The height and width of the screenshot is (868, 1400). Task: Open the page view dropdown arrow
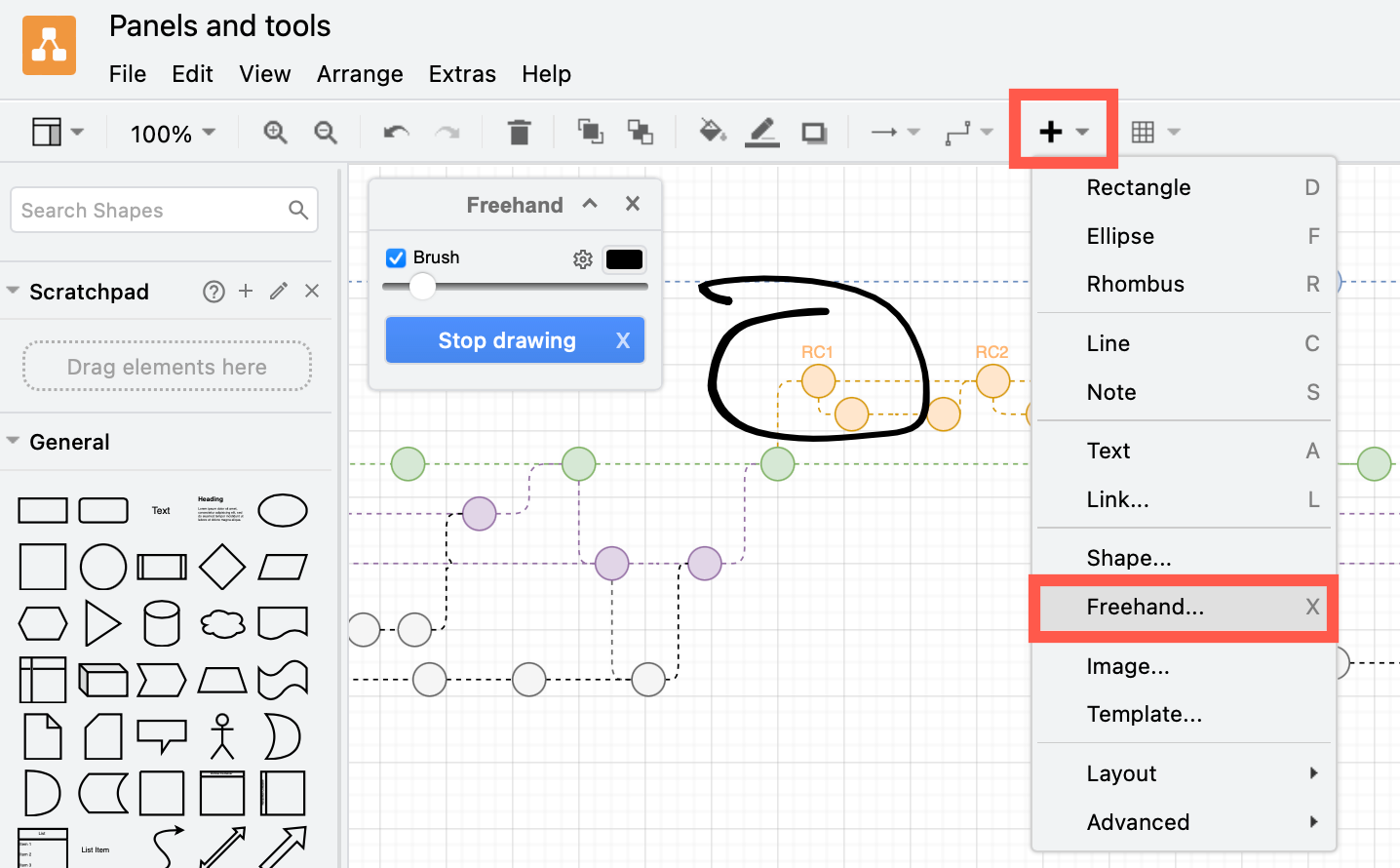tap(78, 132)
